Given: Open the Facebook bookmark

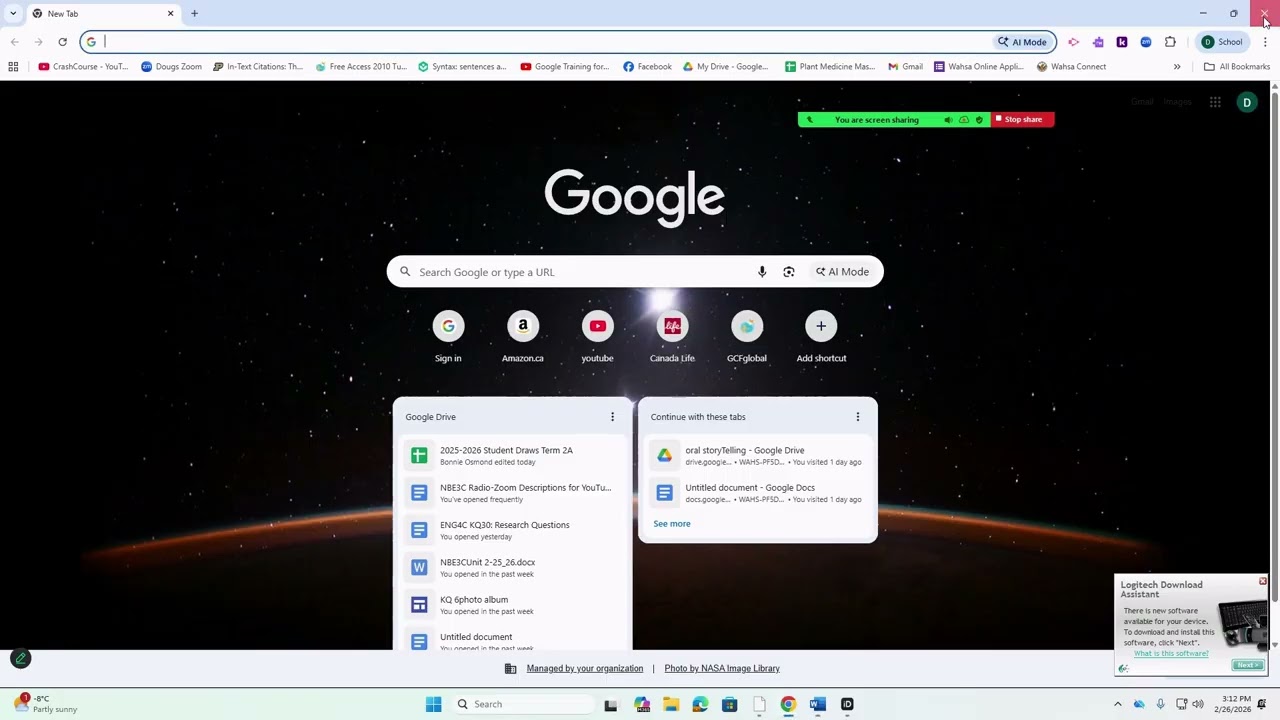Looking at the screenshot, I should (647, 67).
